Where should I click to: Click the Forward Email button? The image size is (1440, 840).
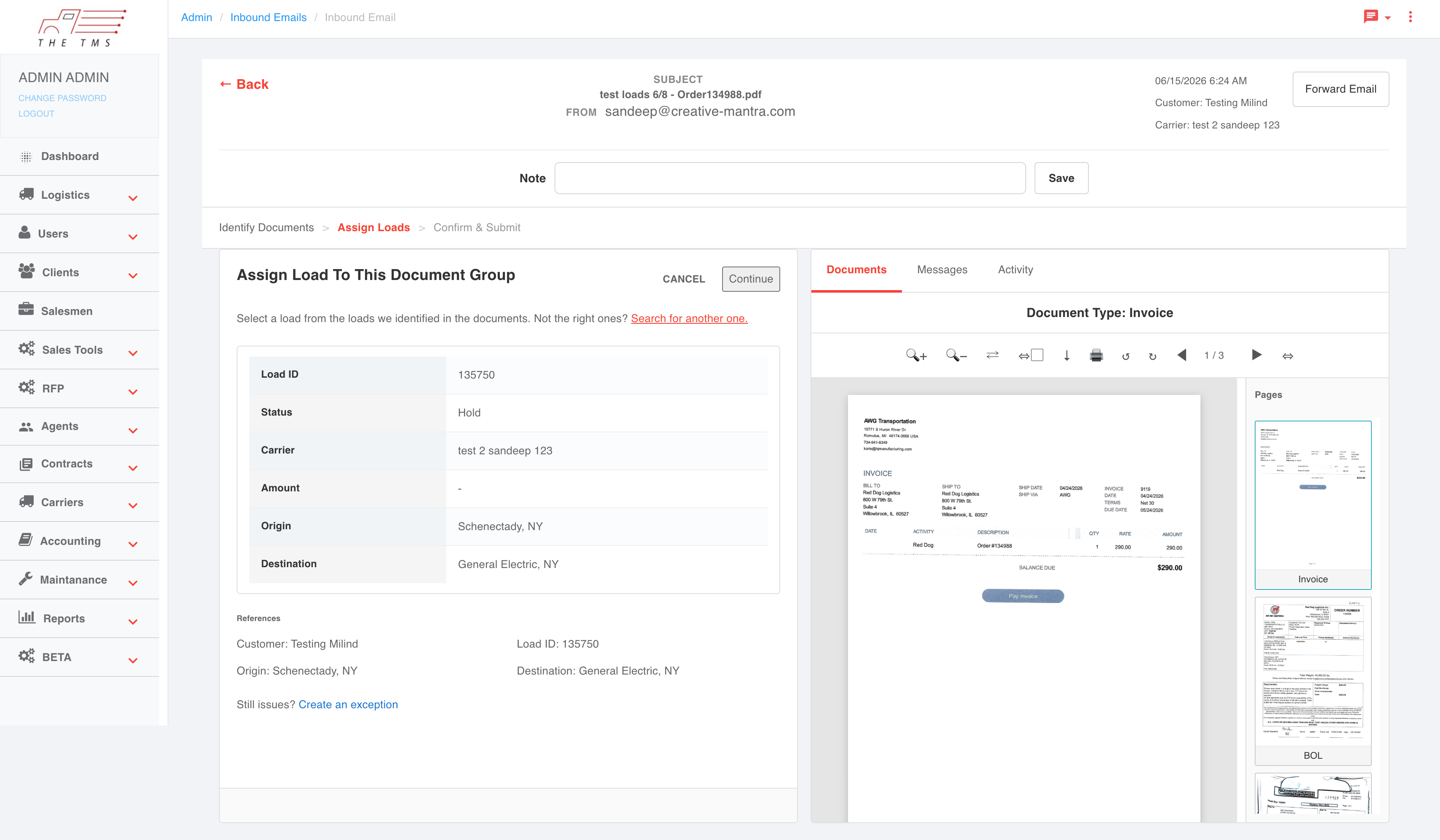[x=1341, y=89]
